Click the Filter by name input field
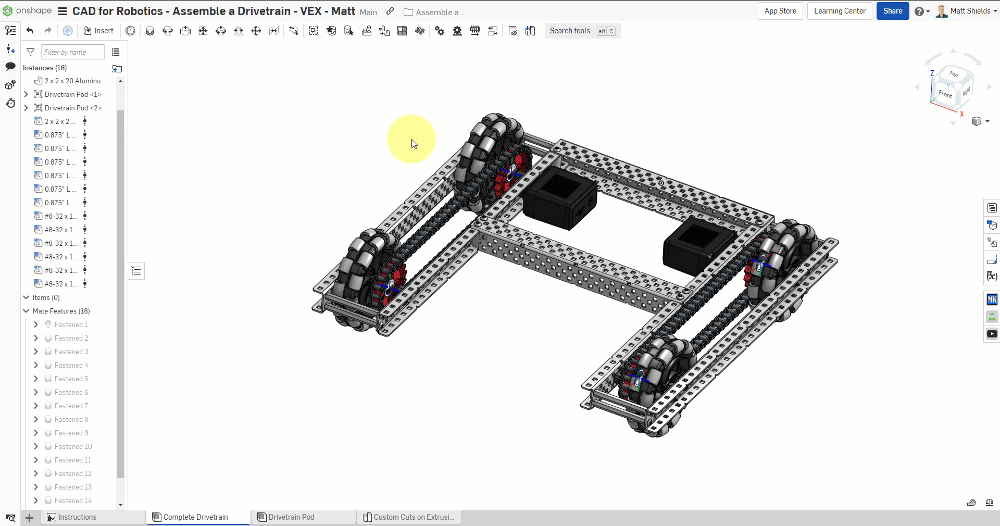 [72, 52]
